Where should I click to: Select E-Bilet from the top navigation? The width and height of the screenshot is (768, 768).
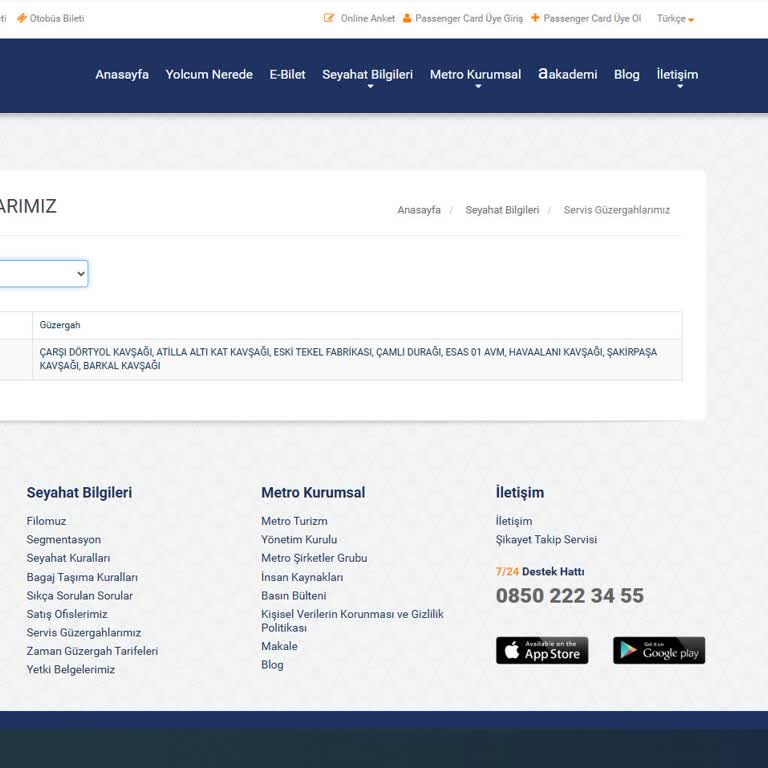287,75
